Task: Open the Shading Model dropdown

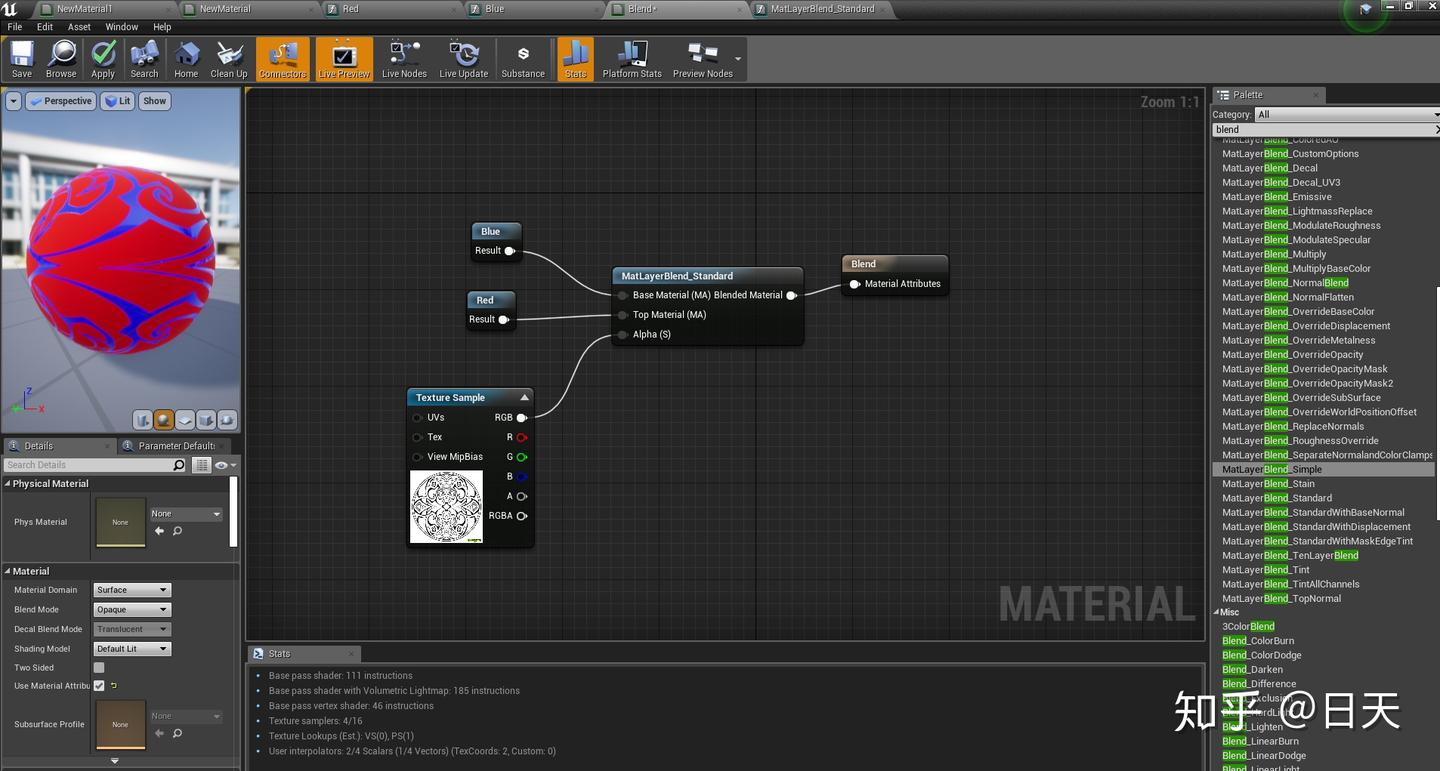Action: coord(132,649)
